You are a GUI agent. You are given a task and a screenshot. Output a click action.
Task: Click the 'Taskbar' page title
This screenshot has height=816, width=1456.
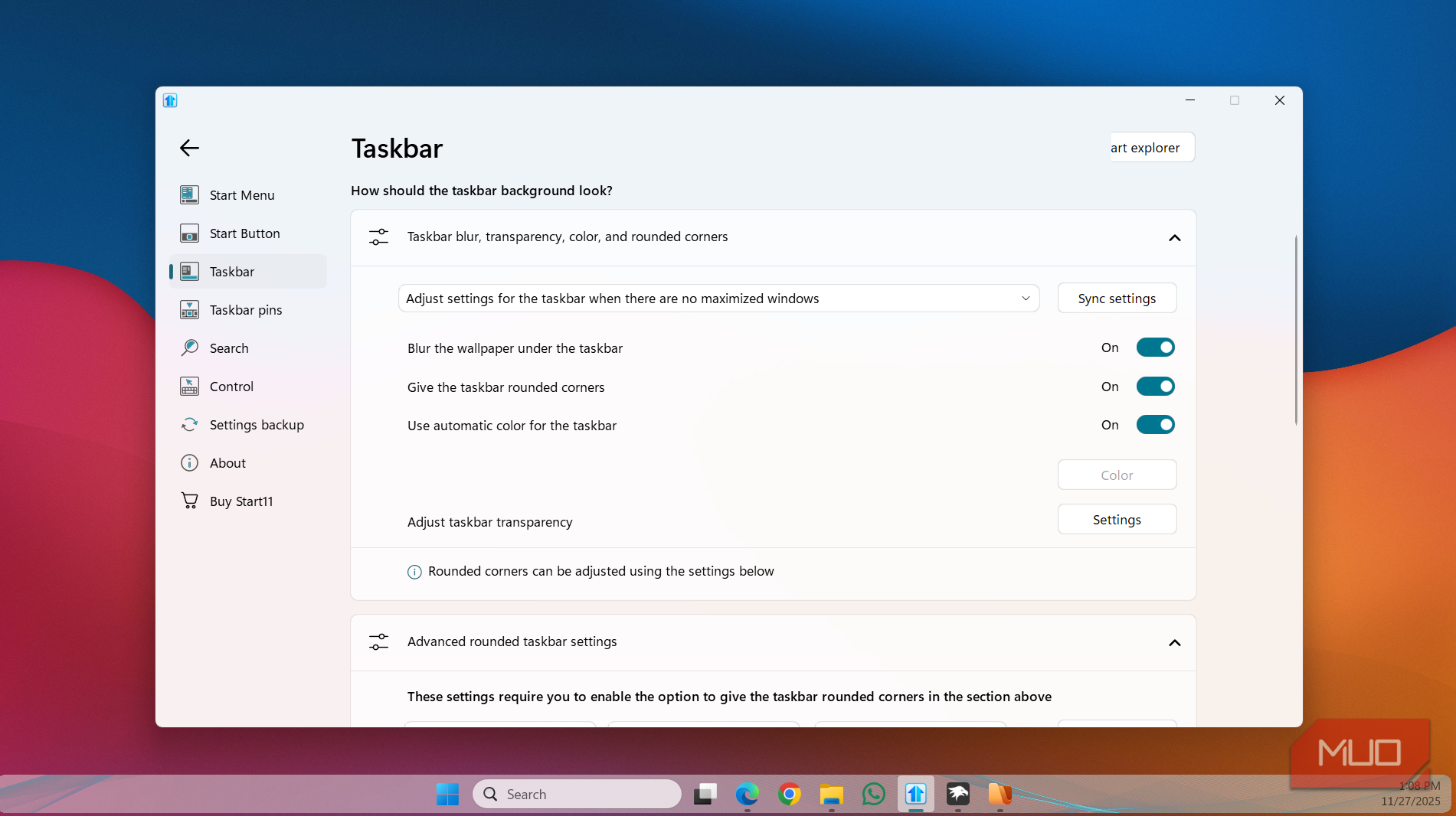pyautogui.click(x=397, y=149)
